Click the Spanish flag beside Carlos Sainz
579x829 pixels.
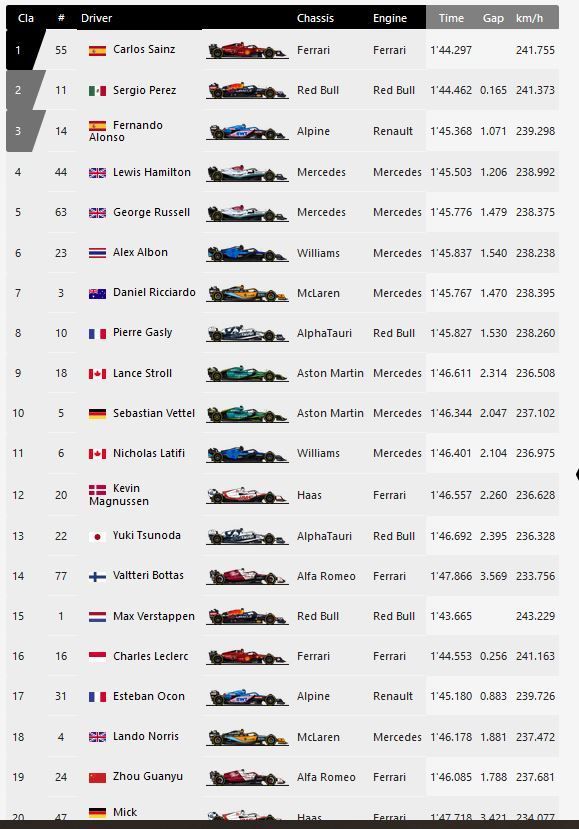(97, 51)
